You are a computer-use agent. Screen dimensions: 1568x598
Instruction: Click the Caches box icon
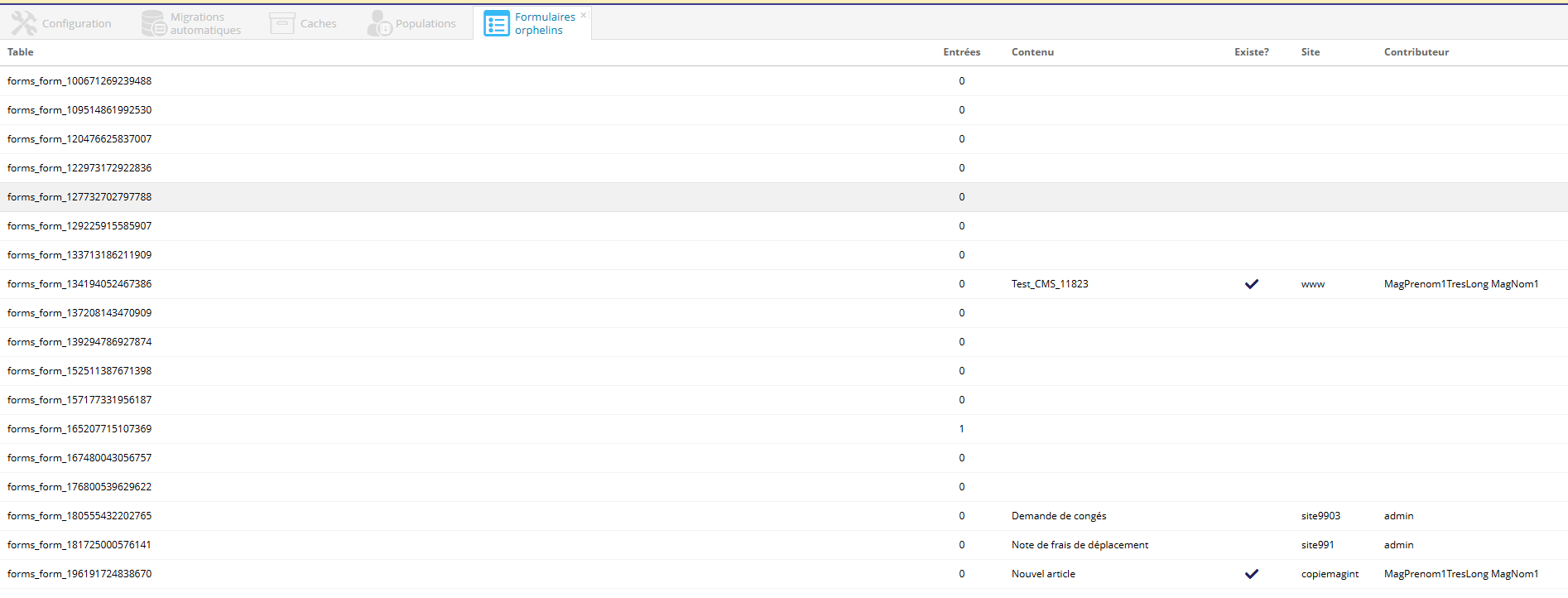tap(282, 23)
